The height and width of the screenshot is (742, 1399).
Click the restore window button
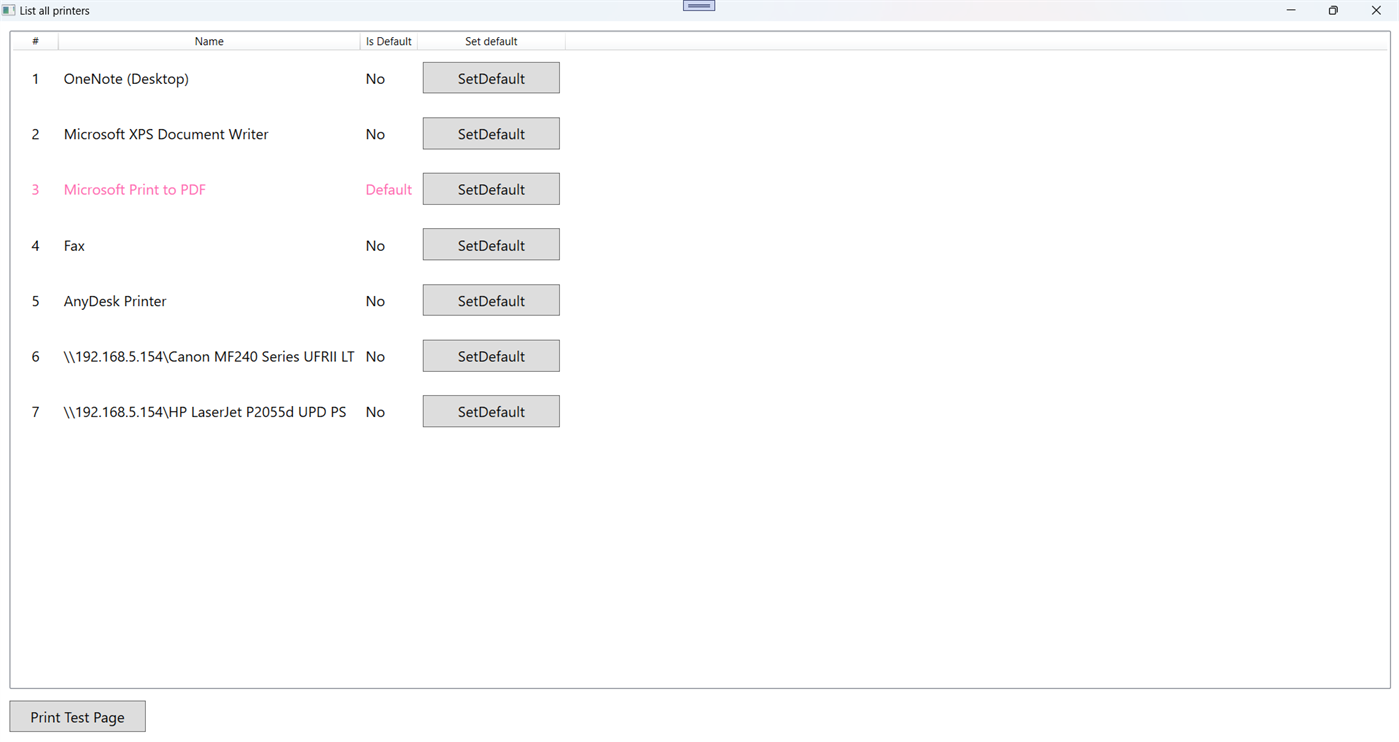pyautogui.click(x=1333, y=10)
